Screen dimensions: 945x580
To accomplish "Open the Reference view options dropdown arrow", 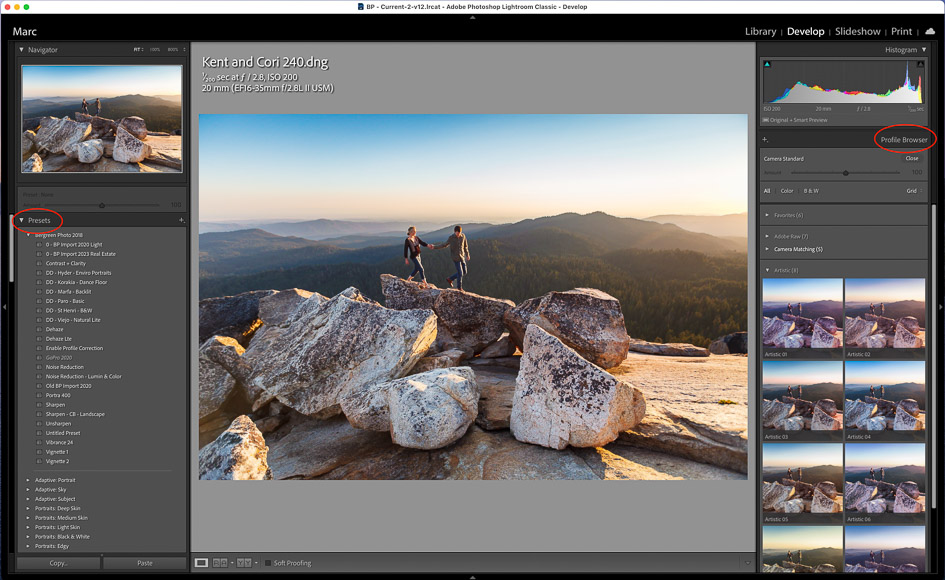I will [232, 563].
